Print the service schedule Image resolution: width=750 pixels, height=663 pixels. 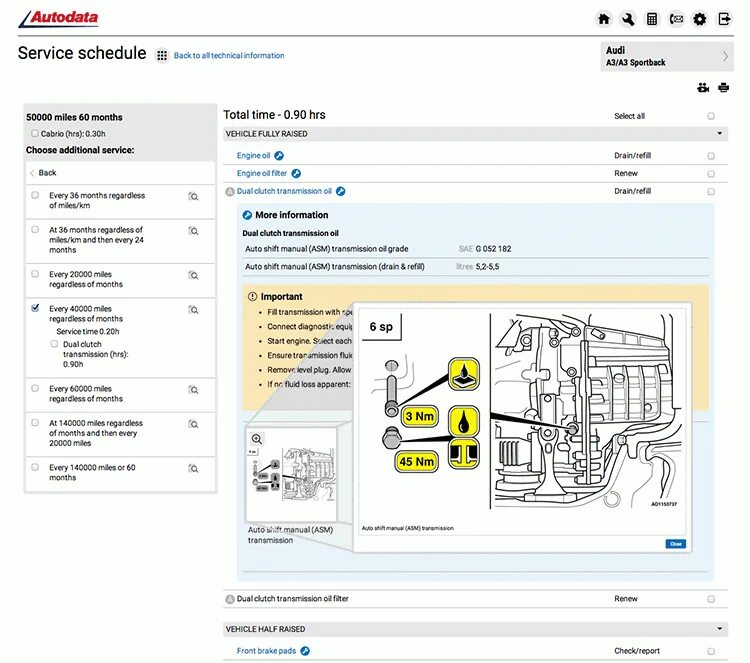(724, 88)
